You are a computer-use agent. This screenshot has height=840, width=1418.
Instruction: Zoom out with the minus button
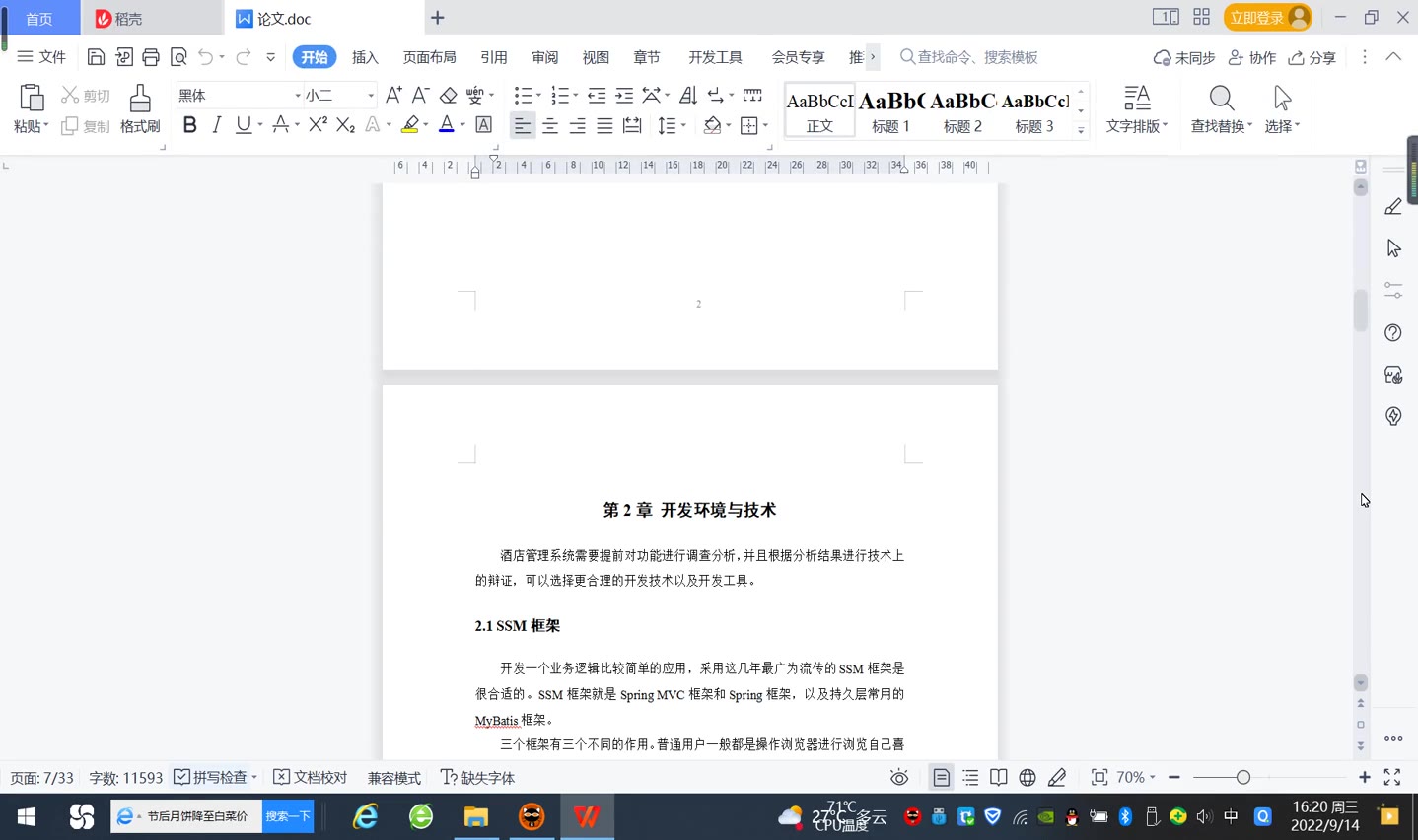1174,778
